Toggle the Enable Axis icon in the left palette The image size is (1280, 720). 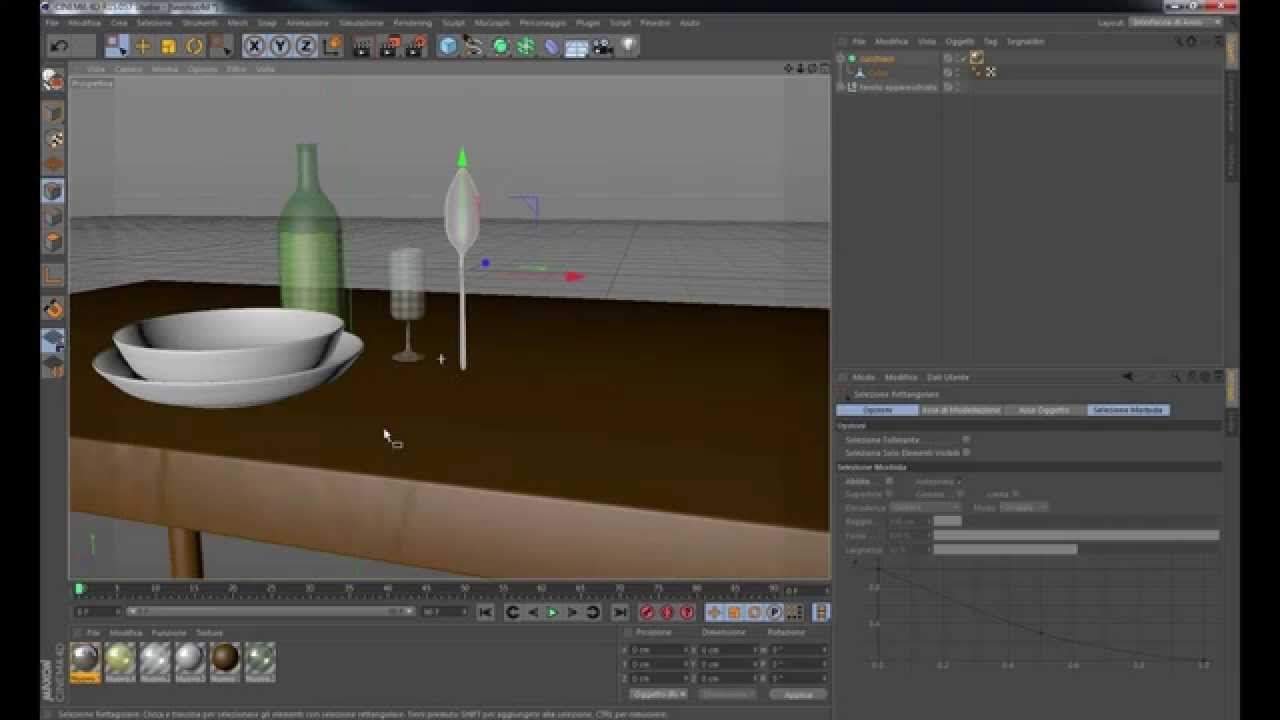53,275
